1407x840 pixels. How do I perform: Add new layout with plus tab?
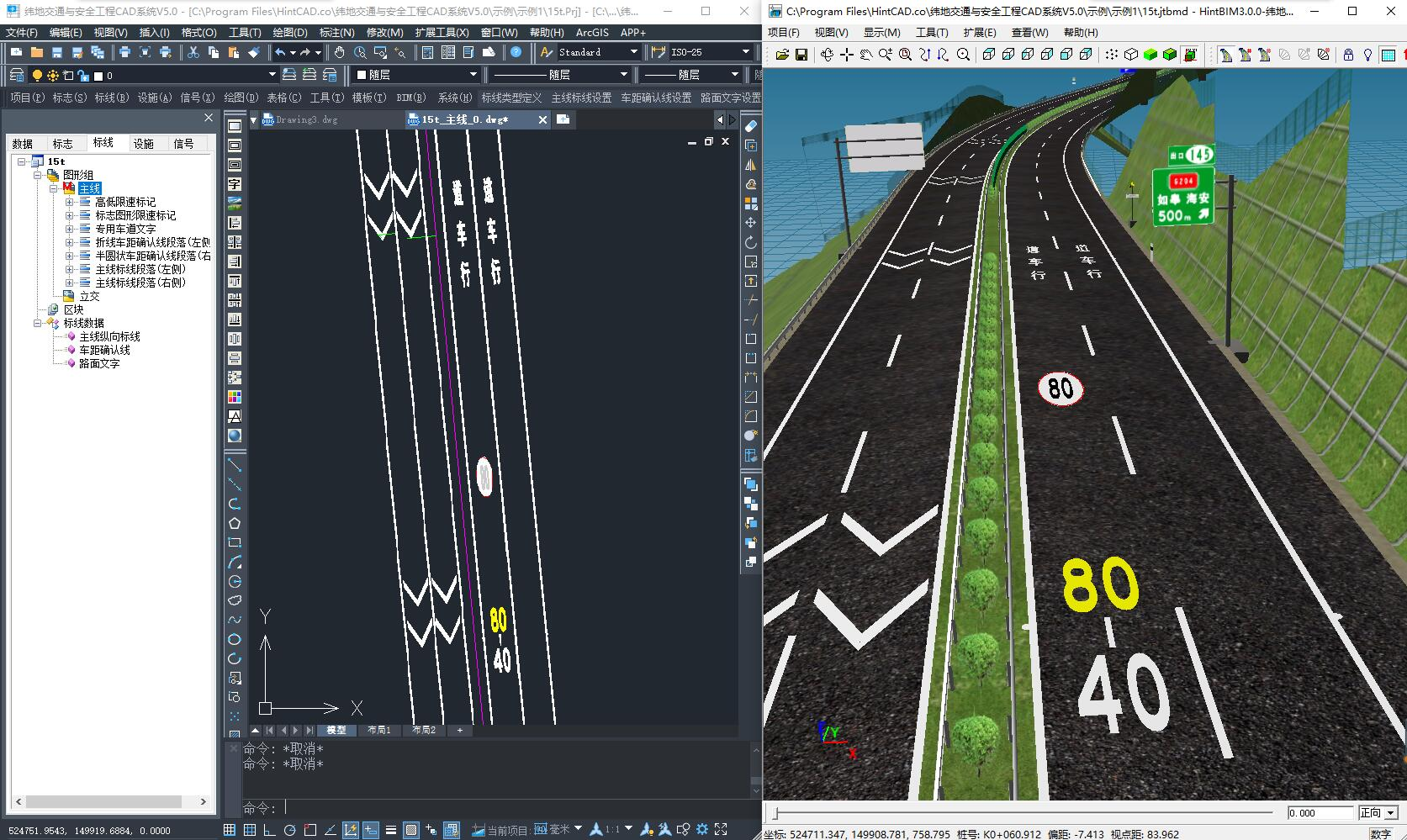click(x=460, y=730)
